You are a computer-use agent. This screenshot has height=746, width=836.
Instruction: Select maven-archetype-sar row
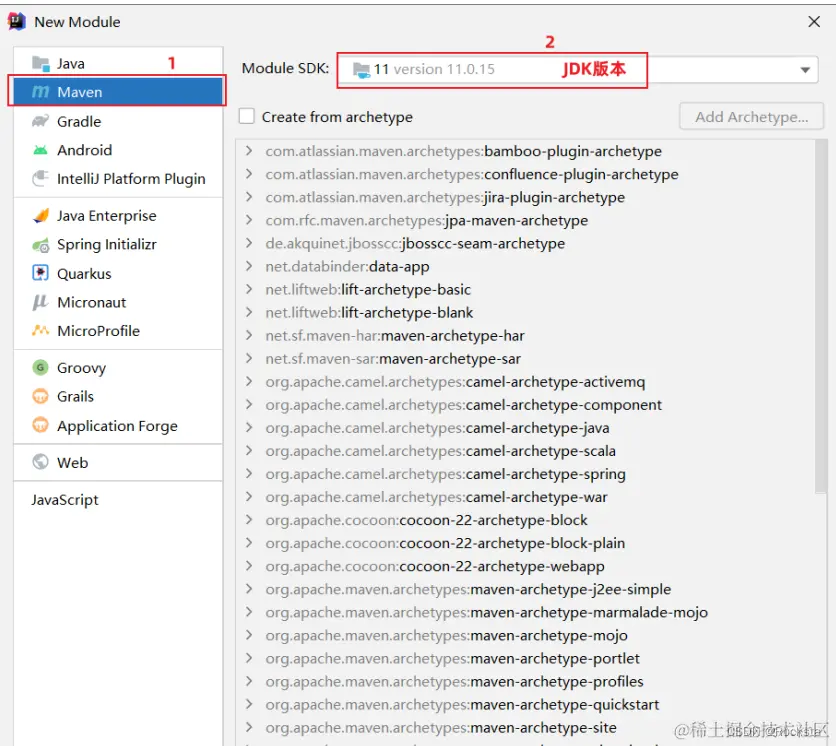(525, 358)
